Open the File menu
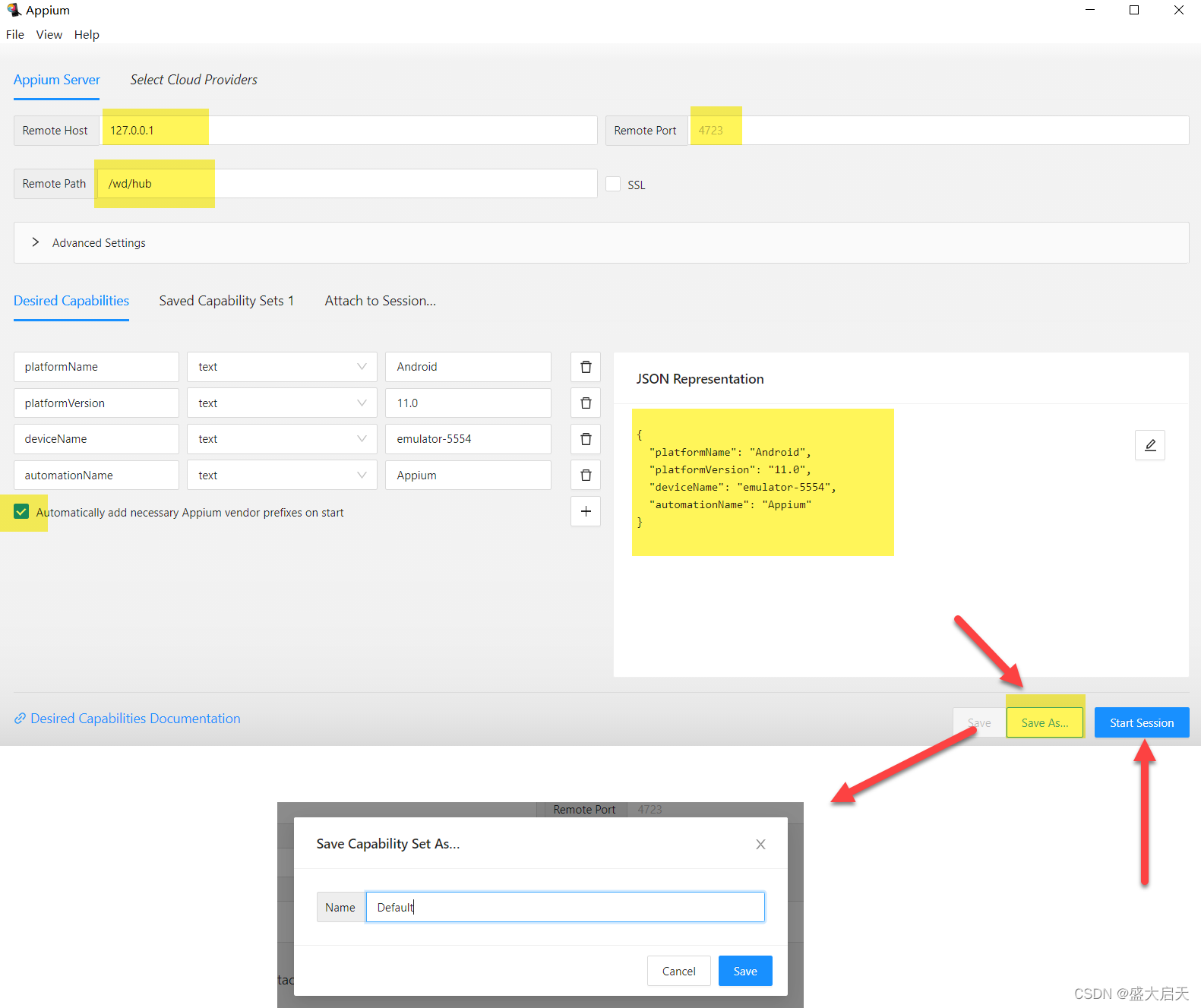The image size is (1201, 1008). pos(15,35)
